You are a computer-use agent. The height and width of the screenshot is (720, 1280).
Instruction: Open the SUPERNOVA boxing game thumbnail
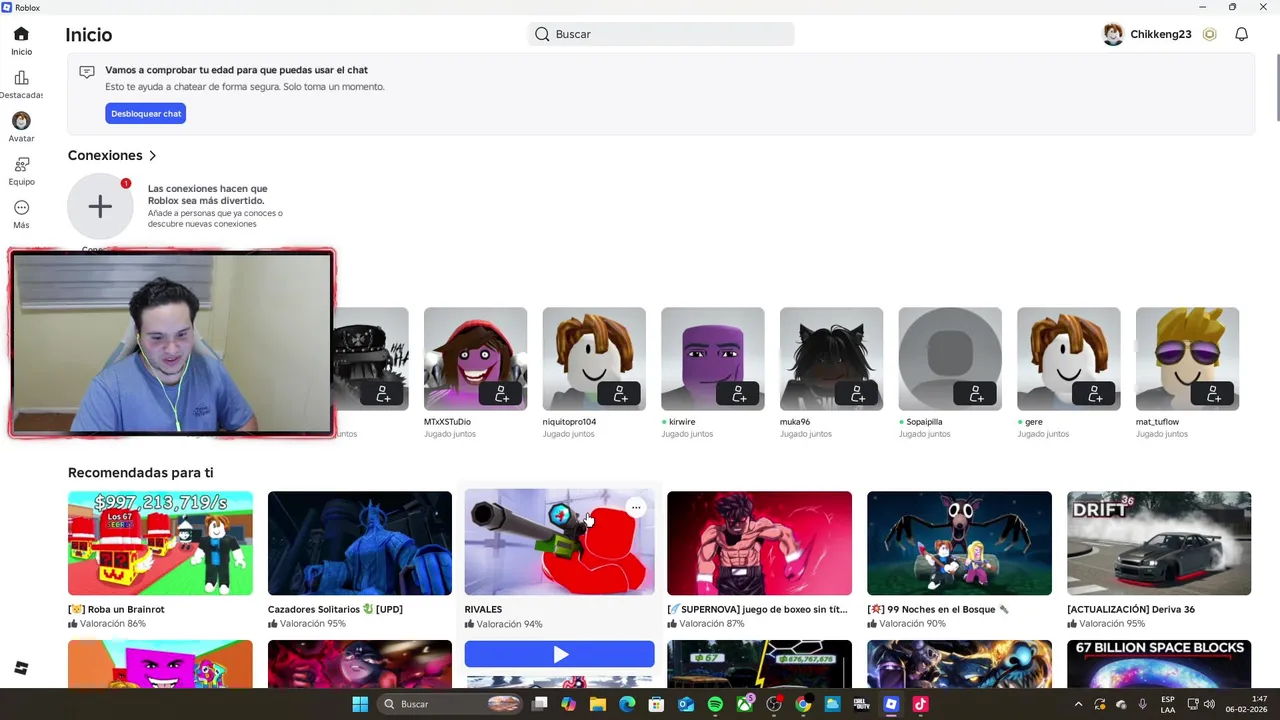pyautogui.click(x=760, y=543)
